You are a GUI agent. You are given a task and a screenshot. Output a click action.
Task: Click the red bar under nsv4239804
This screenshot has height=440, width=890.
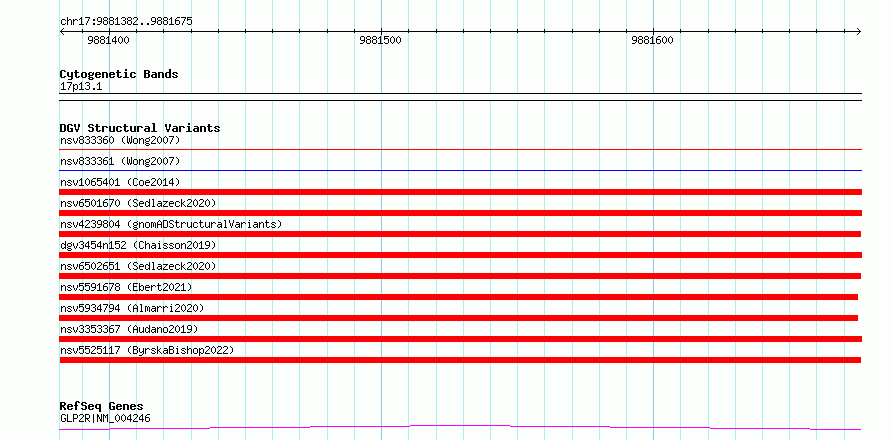coord(460,234)
